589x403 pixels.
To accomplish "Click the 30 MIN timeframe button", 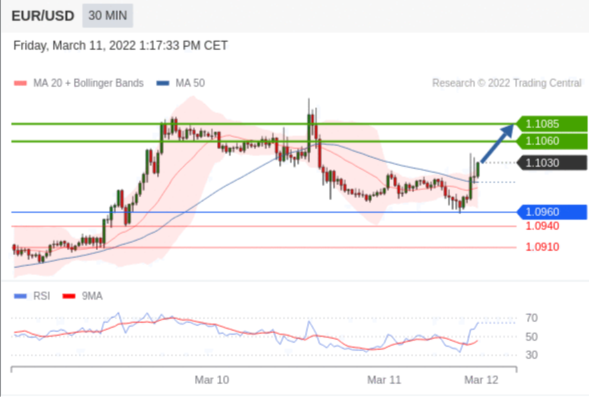I will click(x=107, y=16).
